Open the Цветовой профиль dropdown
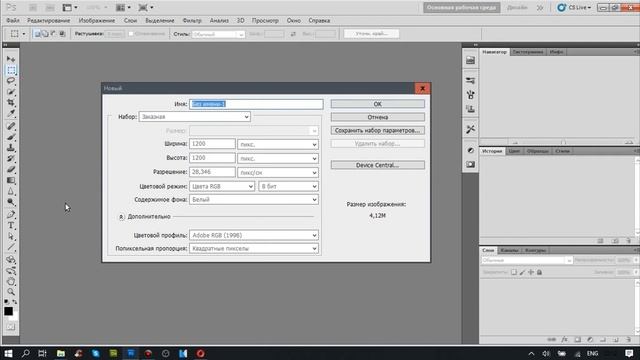This screenshot has width=640, height=360. pos(254,236)
